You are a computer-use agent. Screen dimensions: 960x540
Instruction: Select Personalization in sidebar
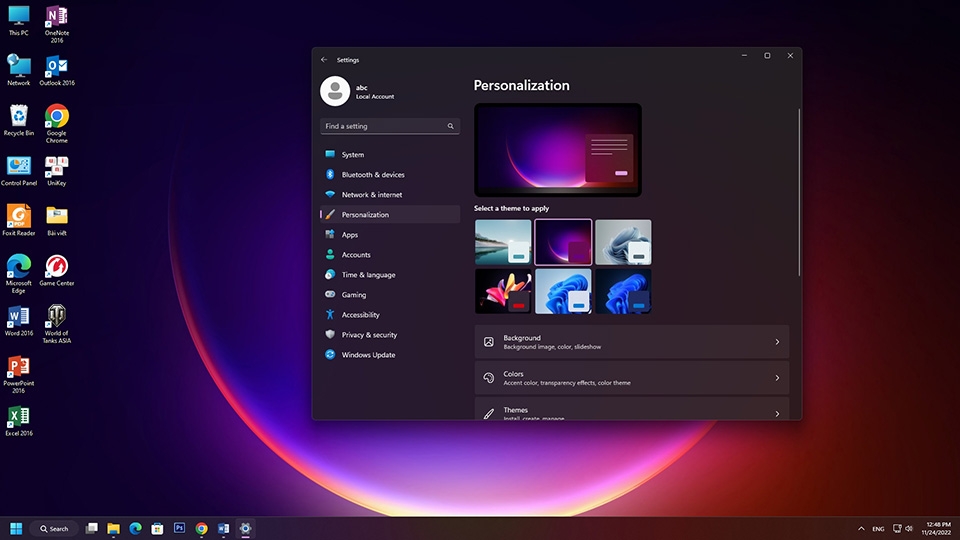(x=390, y=214)
